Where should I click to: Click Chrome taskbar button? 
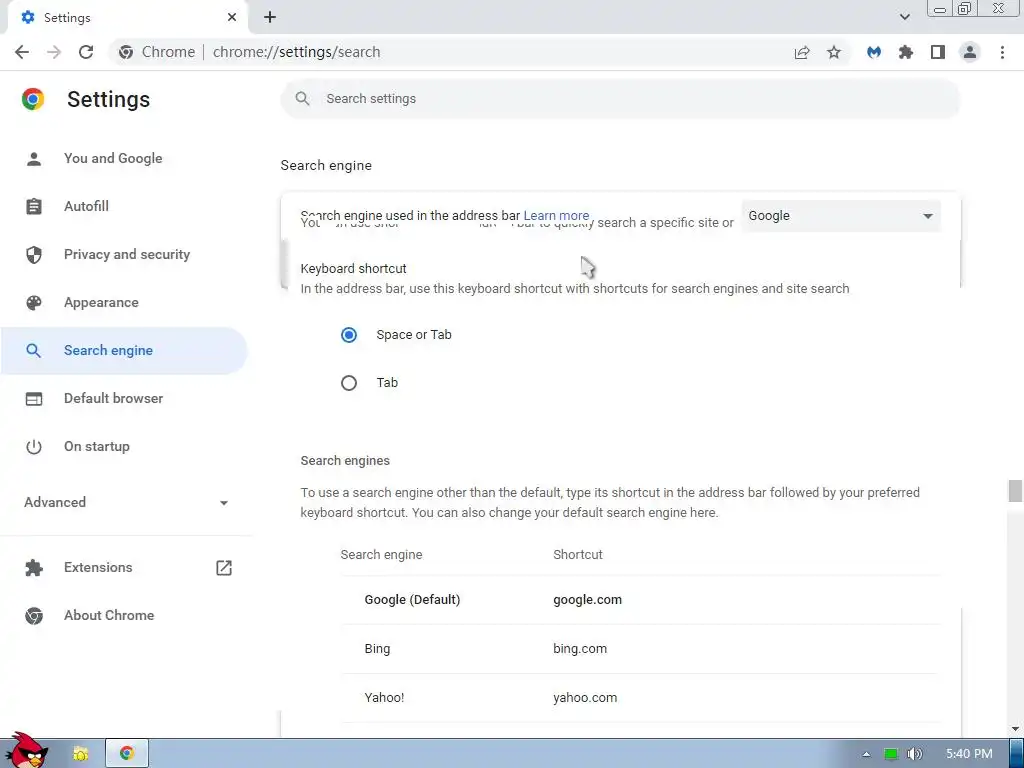127,754
